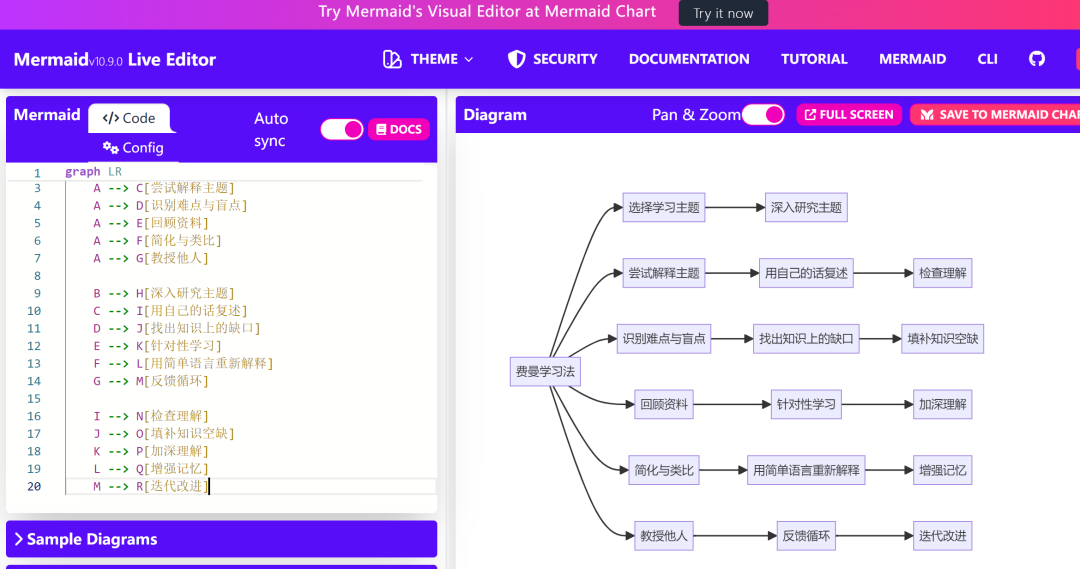Click the Mermaid logo in Save button
Viewport: 1080px width, 569px height.
point(927,114)
